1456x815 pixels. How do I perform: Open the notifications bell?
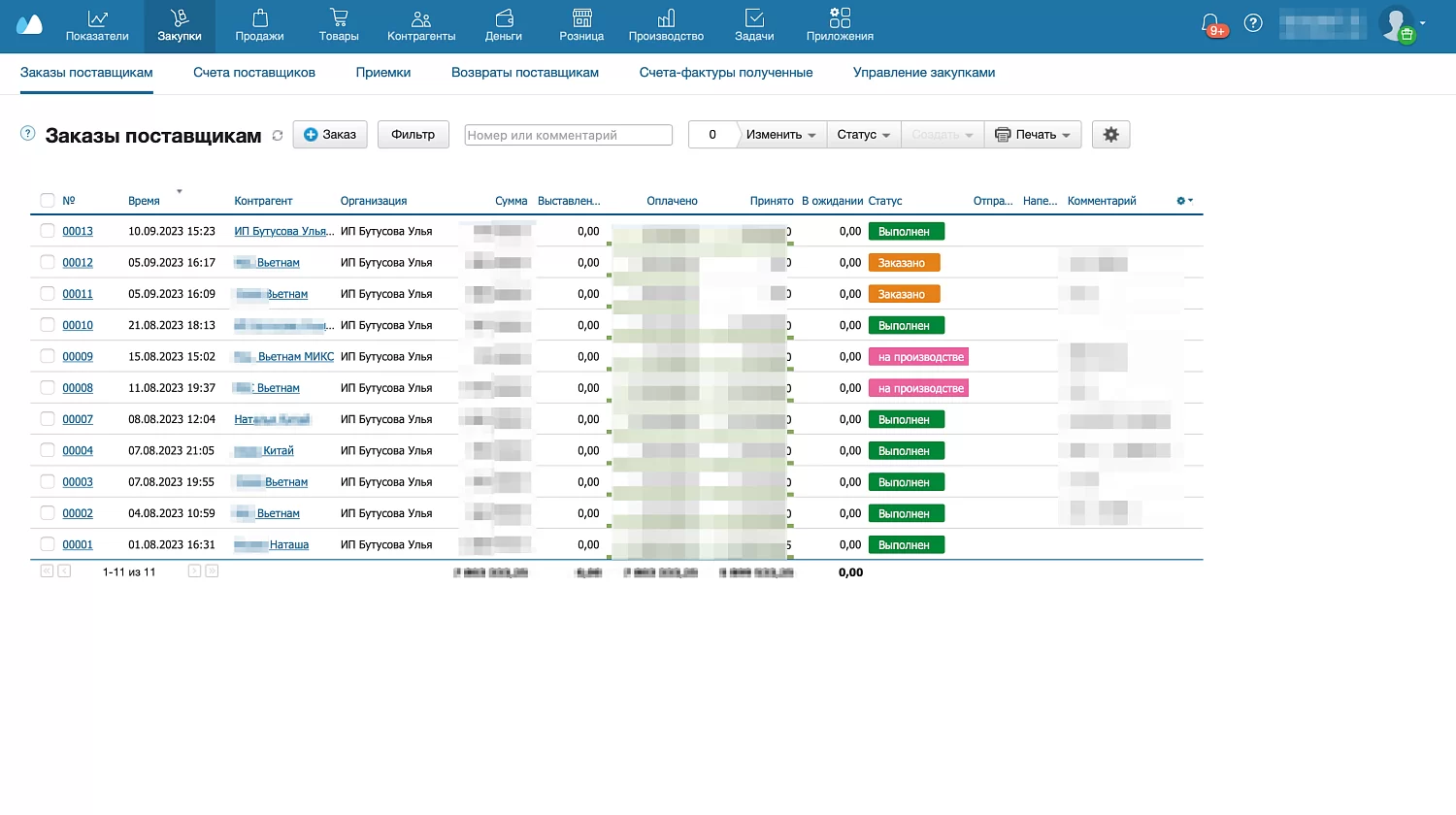pyautogui.click(x=1210, y=22)
